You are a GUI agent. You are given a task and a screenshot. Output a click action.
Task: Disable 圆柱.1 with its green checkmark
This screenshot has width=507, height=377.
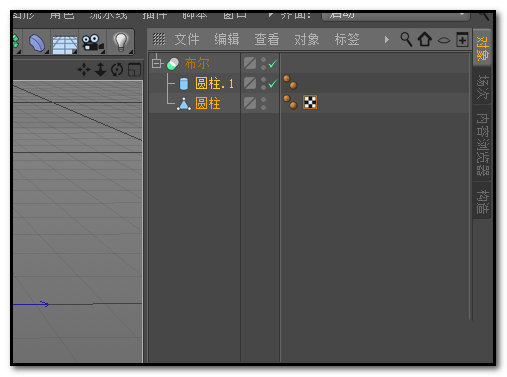[x=273, y=83]
